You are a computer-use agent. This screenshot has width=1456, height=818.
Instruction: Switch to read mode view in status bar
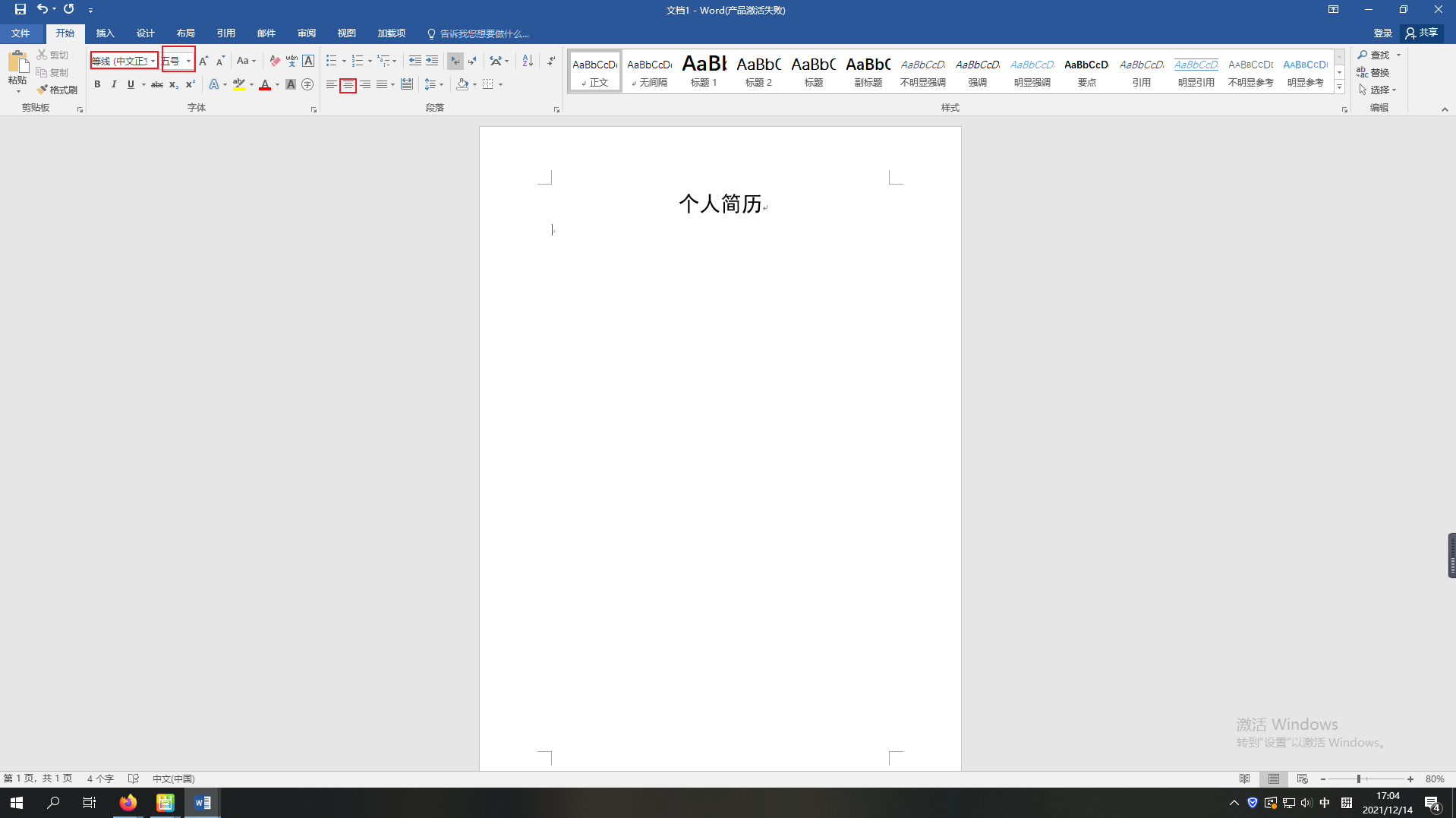coord(1245,779)
